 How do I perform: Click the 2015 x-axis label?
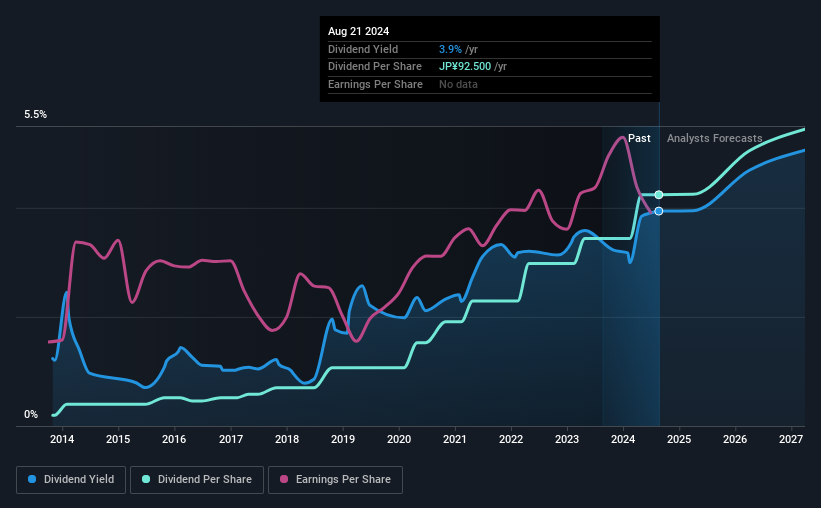click(x=118, y=439)
